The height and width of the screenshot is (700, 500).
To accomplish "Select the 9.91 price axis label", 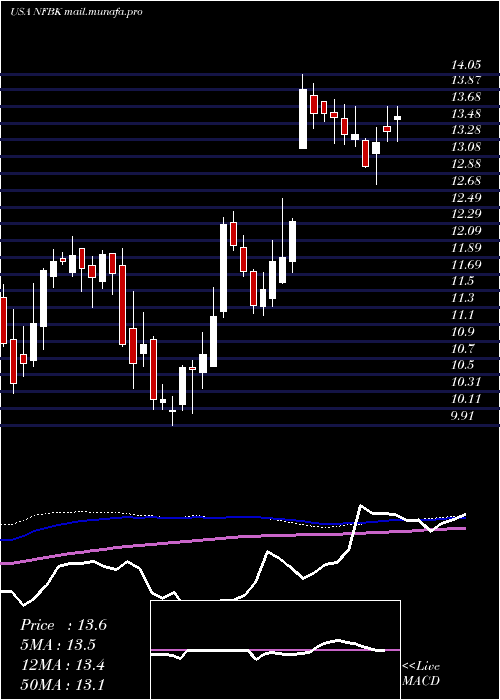I will pyautogui.click(x=463, y=416).
